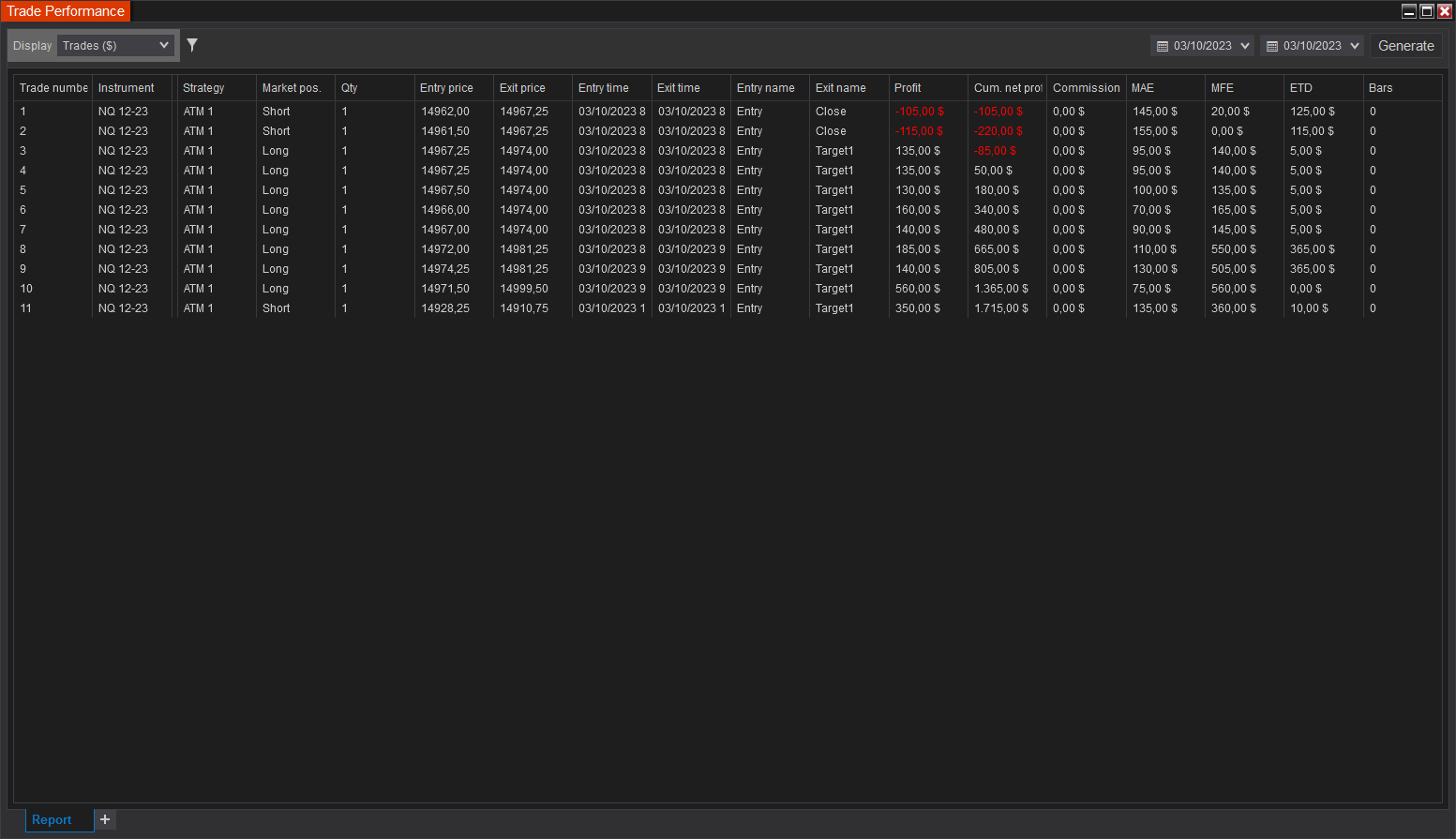Click the ETD value 115,00 $
The image size is (1456, 839).
(1313, 131)
